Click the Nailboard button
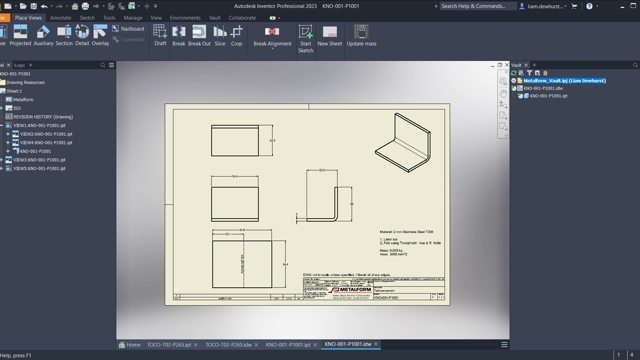This screenshot has width=640, height=360. click(x=129, y=29)
